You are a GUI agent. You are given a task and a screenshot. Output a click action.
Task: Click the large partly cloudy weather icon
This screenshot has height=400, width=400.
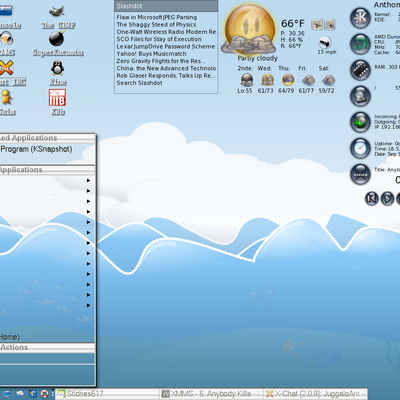249,30
